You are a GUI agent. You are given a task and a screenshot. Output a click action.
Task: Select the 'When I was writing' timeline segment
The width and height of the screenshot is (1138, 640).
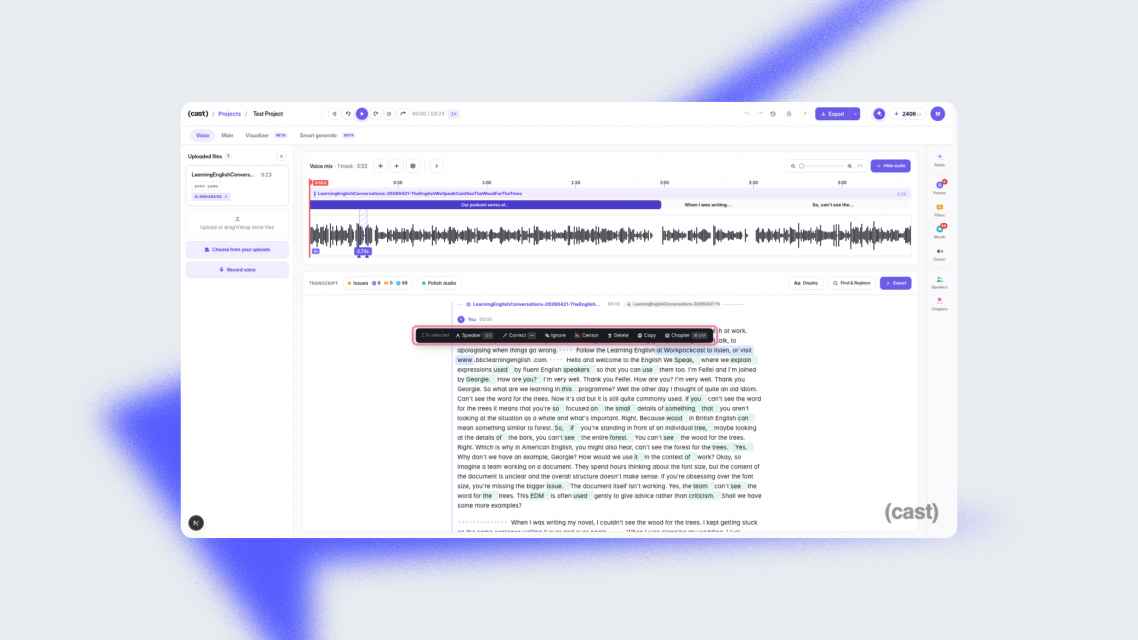tap(708, 205)
